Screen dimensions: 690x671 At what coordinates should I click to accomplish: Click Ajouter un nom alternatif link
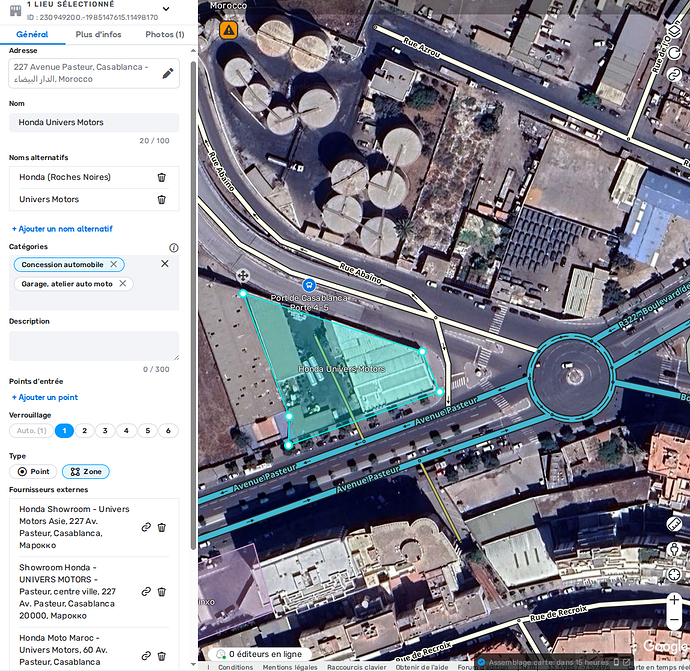click(62, 229)
